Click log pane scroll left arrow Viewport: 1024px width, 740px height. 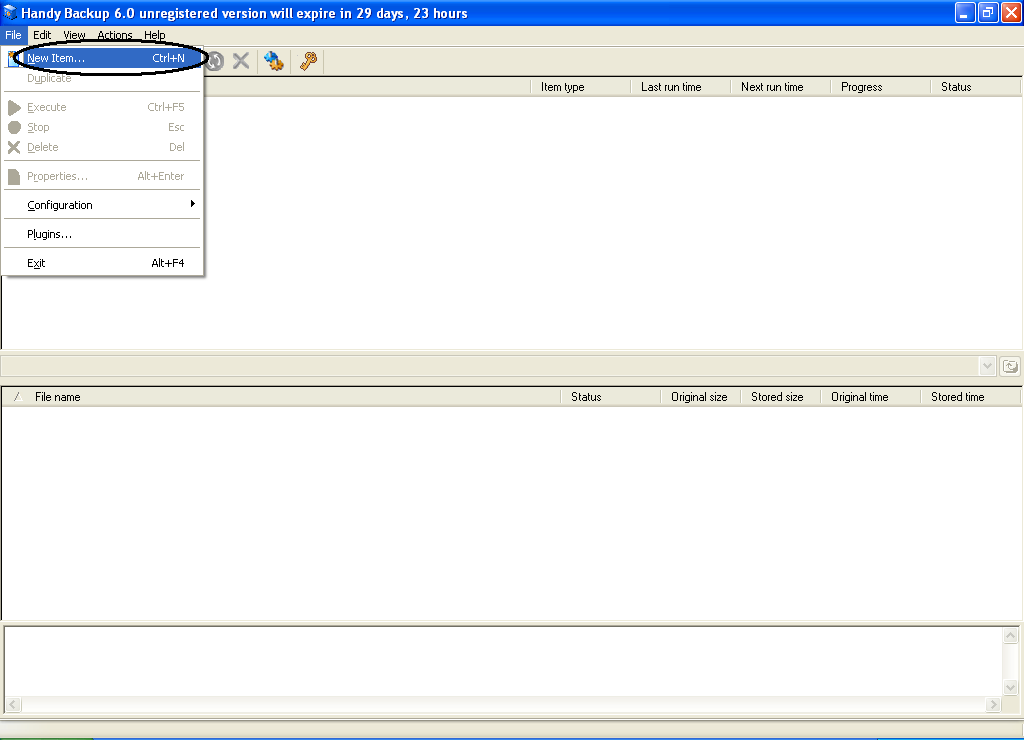click(13, 704)
